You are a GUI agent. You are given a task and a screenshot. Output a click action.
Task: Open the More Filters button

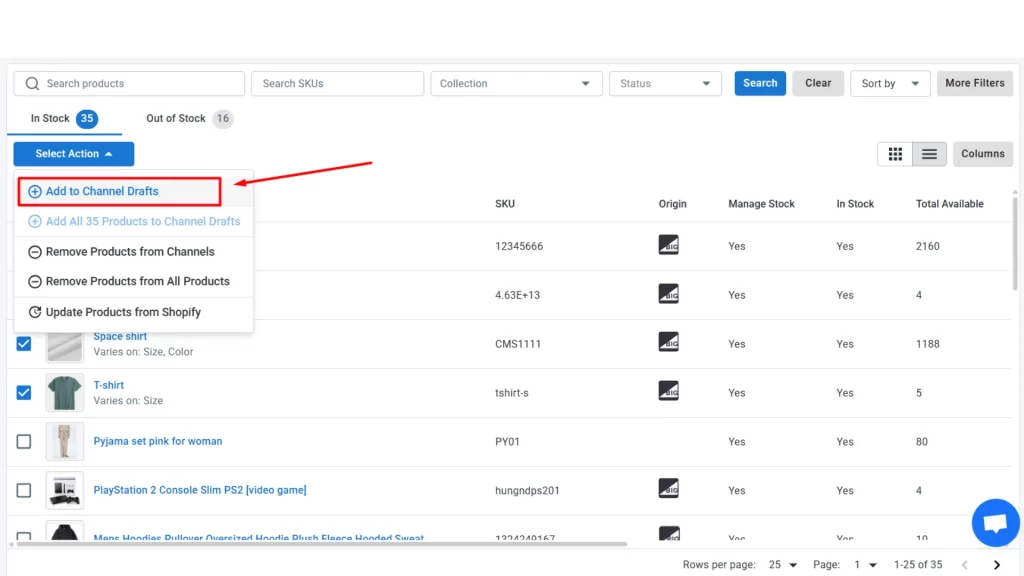975,83
